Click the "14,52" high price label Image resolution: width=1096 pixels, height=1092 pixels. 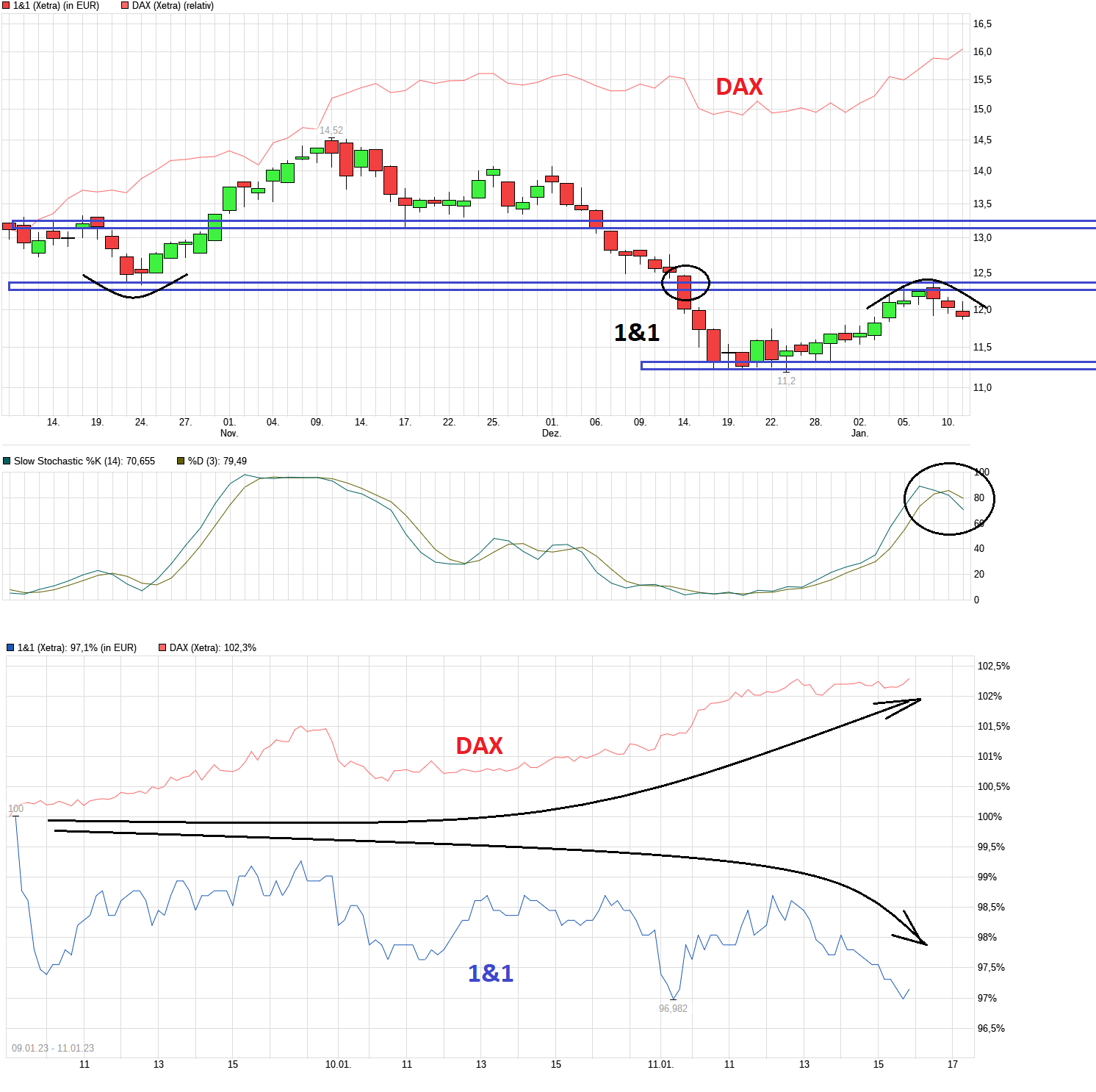331,131
